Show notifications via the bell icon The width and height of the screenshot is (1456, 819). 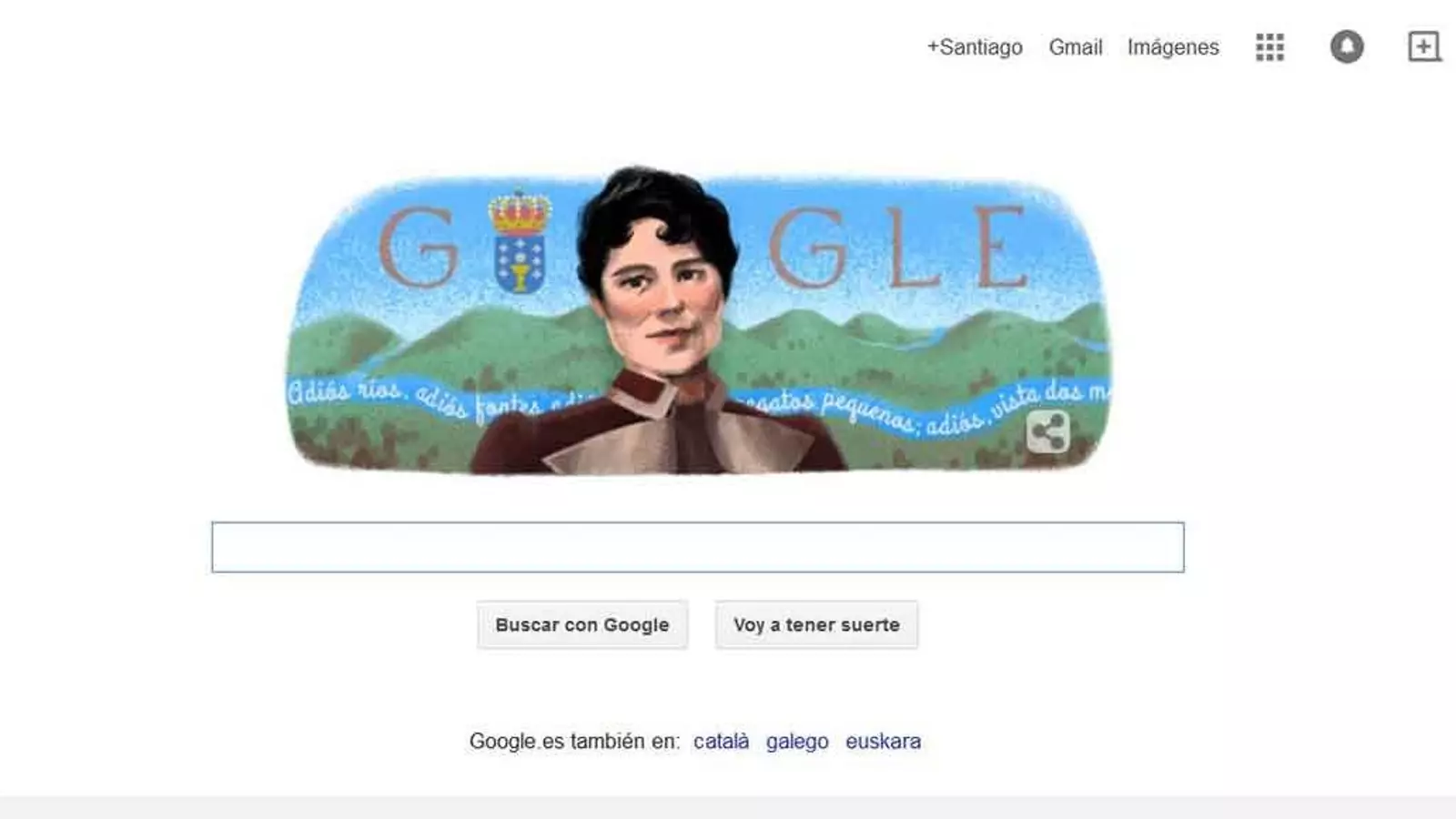click(1347, 46)
